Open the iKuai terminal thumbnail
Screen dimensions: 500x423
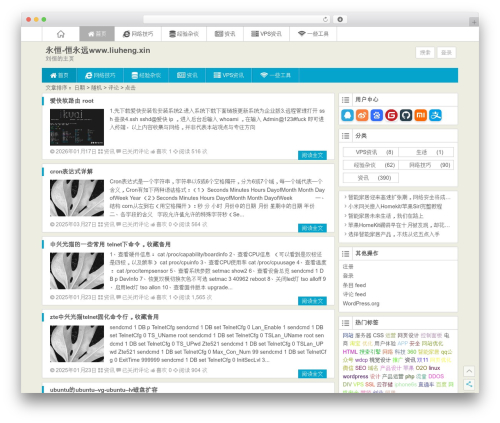[x=77, y=127]
